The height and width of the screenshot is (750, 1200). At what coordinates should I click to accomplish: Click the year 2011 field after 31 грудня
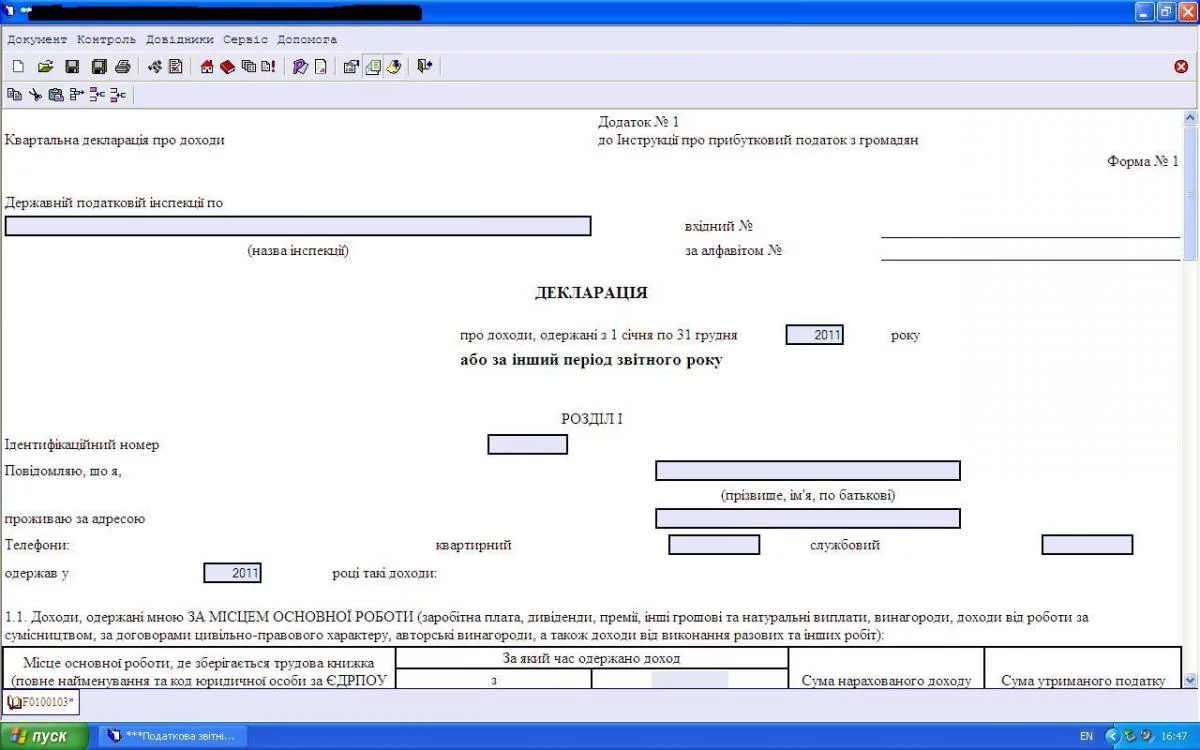pyautogui.click(x=814, y=335)
